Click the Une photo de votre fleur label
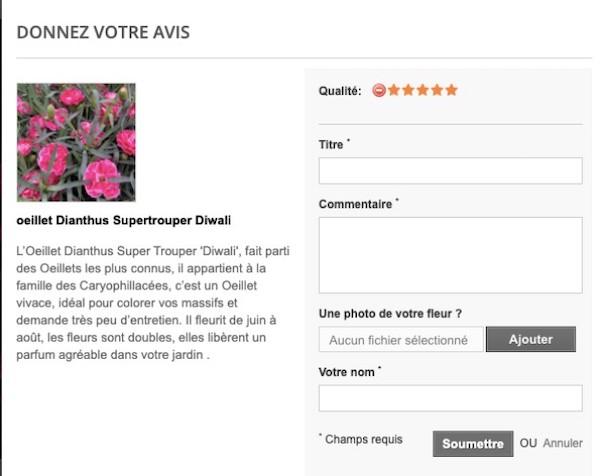The width and height of the screenshot is (600, 476). pos(390,314)
